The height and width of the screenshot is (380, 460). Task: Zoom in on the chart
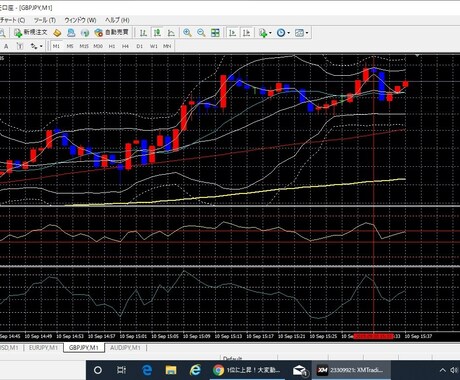coord(187,33)
